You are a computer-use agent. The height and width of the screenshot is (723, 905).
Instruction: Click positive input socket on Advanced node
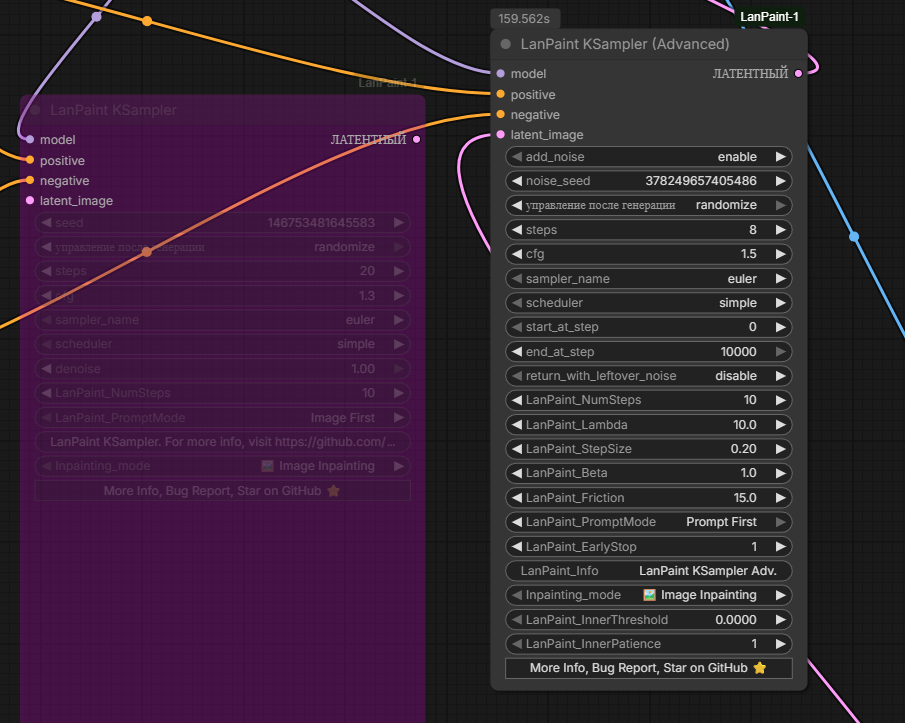pos(500,94)
